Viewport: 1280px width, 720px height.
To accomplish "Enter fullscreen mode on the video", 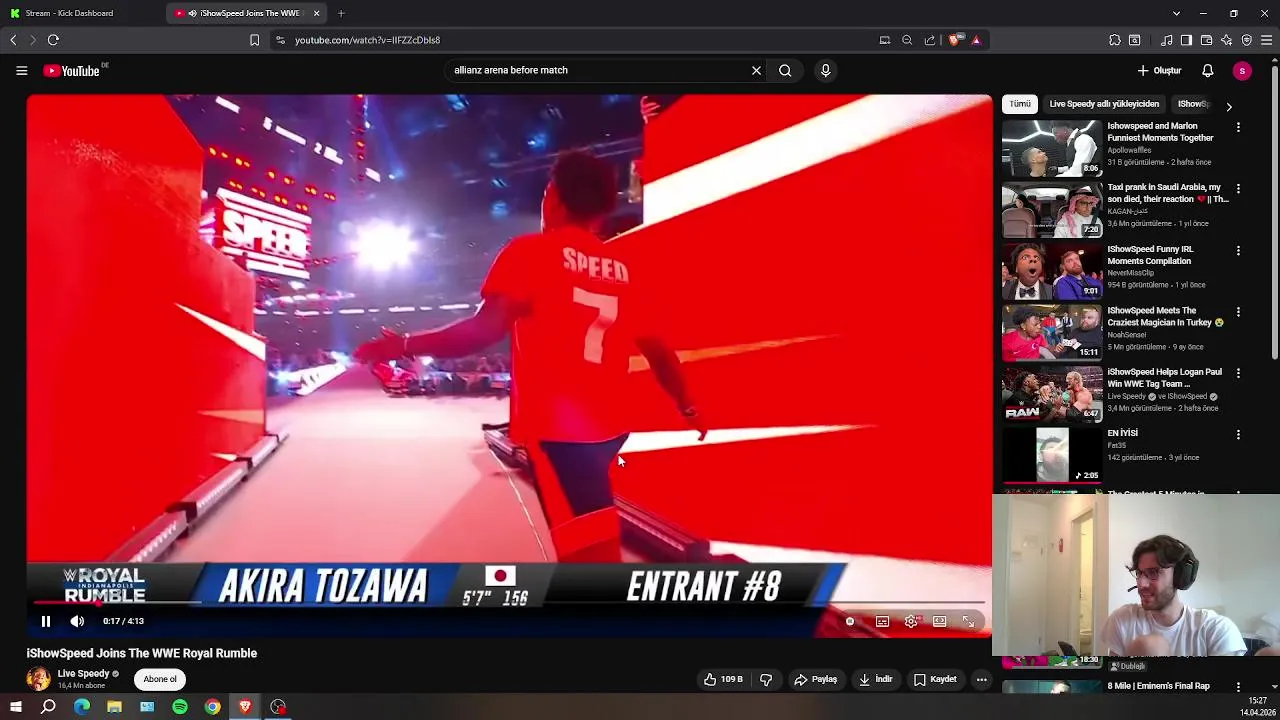I will [x=968, y=621].
